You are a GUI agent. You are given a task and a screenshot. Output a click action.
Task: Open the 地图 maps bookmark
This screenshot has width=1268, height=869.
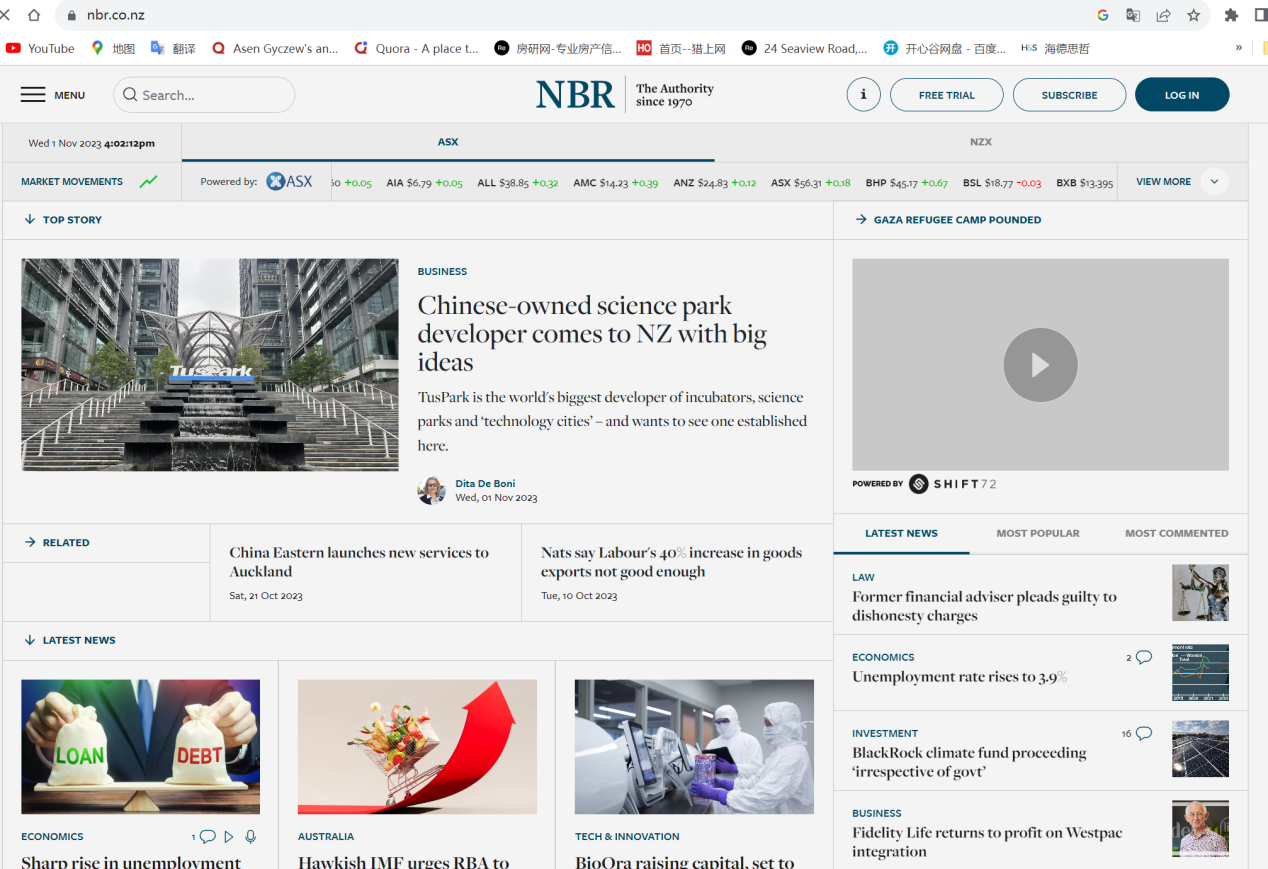(x=113, y=48)
